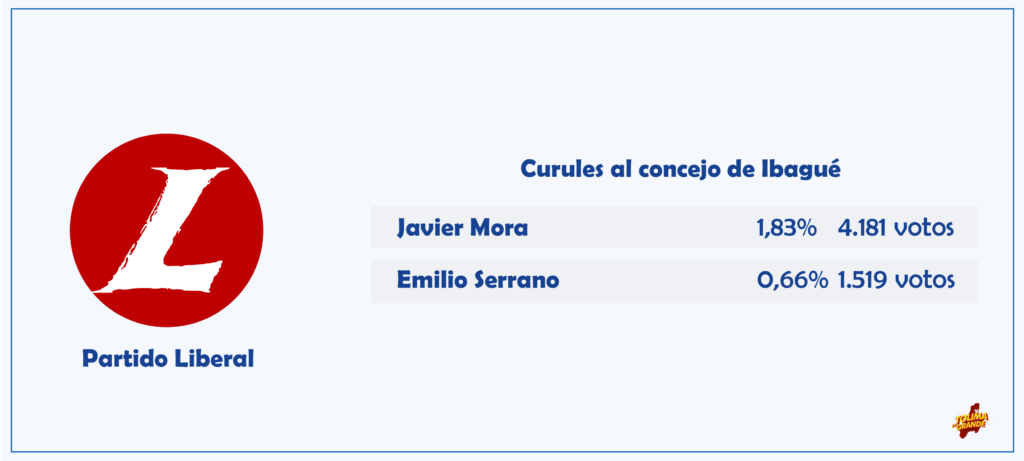1024x461 pixels.
Task: Click the 0,66% percentage value
Action: pos(792,281)
